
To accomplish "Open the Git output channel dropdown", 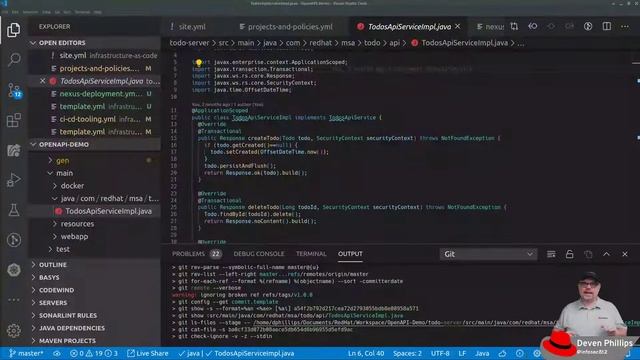I will (488, 254).
